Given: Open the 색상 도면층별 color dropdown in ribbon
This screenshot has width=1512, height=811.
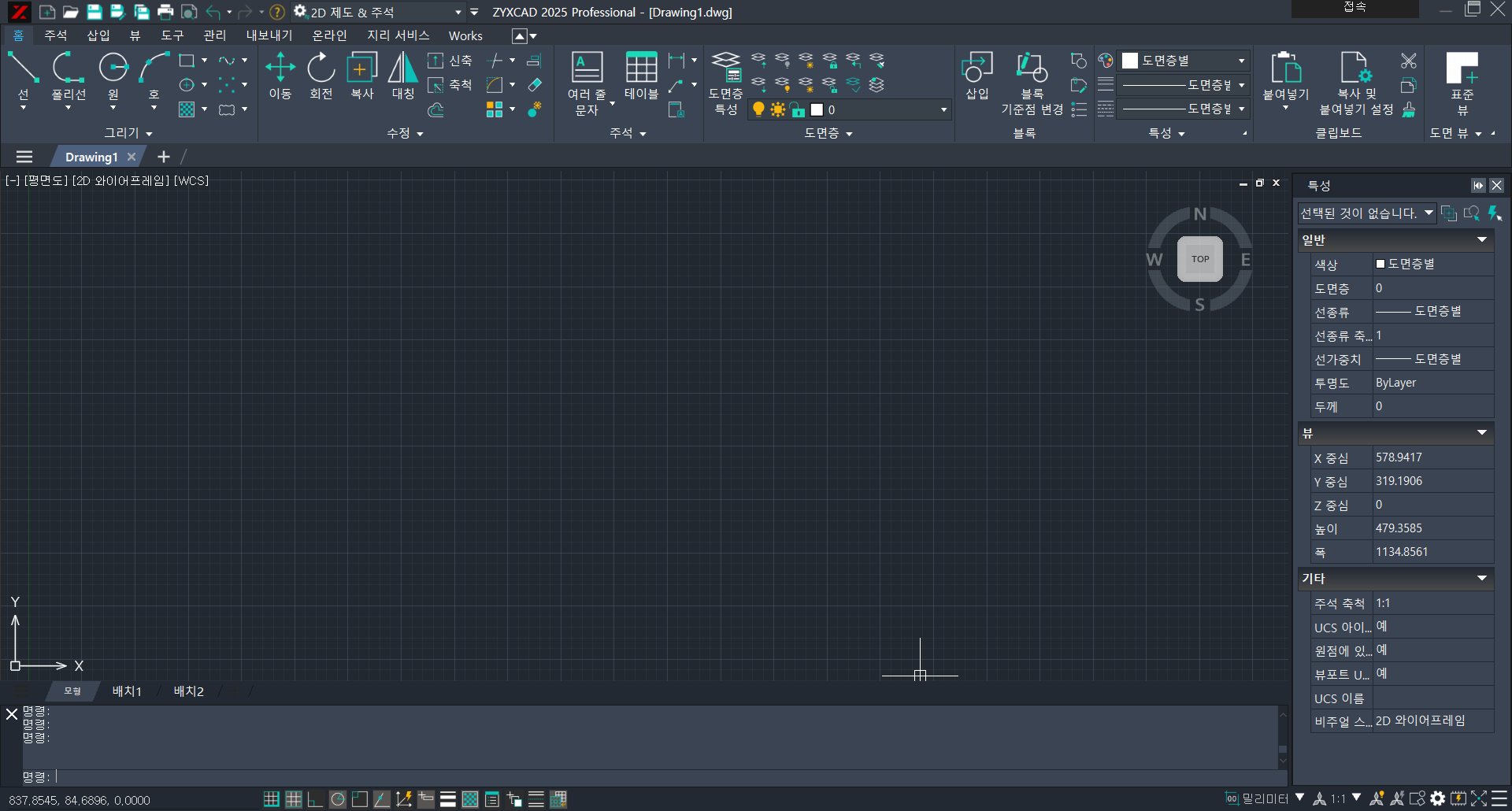Looking at the screenshot, I should coord(1184,61).
